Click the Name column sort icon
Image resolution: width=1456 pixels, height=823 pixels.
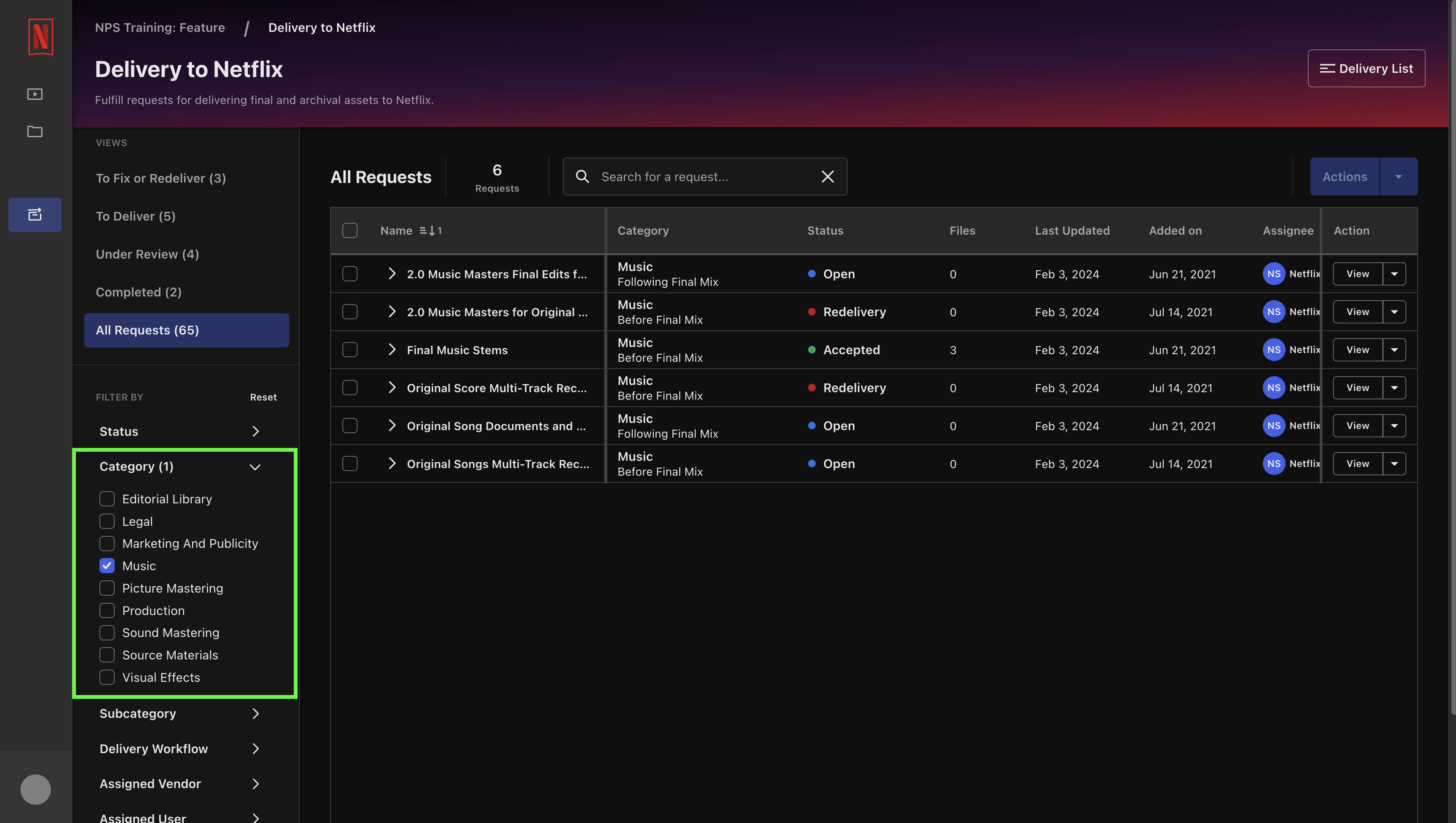pyautogui.click(x=430, y=231)
